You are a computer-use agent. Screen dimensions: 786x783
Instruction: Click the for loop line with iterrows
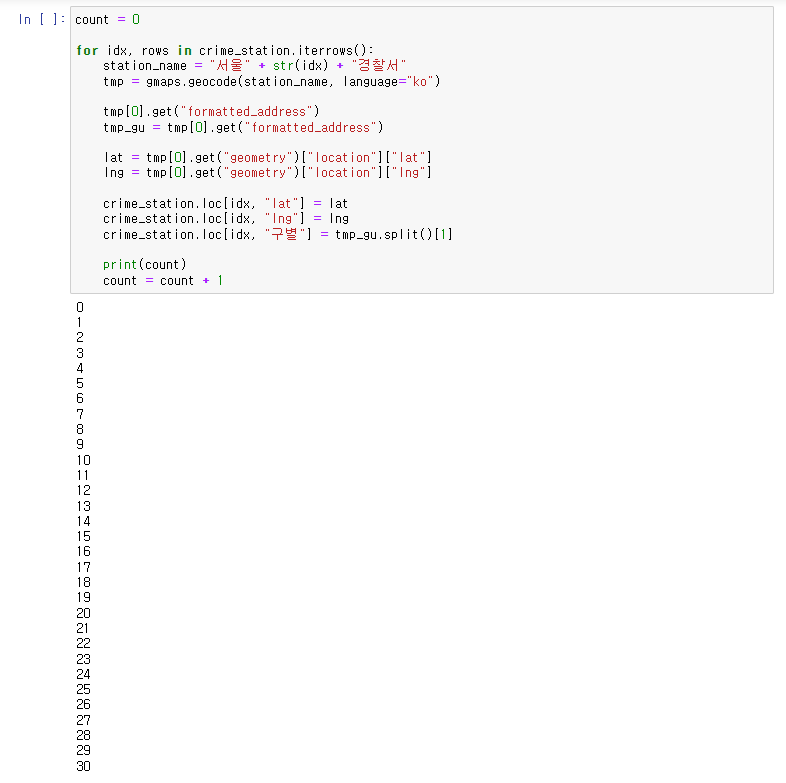[225, 51]
